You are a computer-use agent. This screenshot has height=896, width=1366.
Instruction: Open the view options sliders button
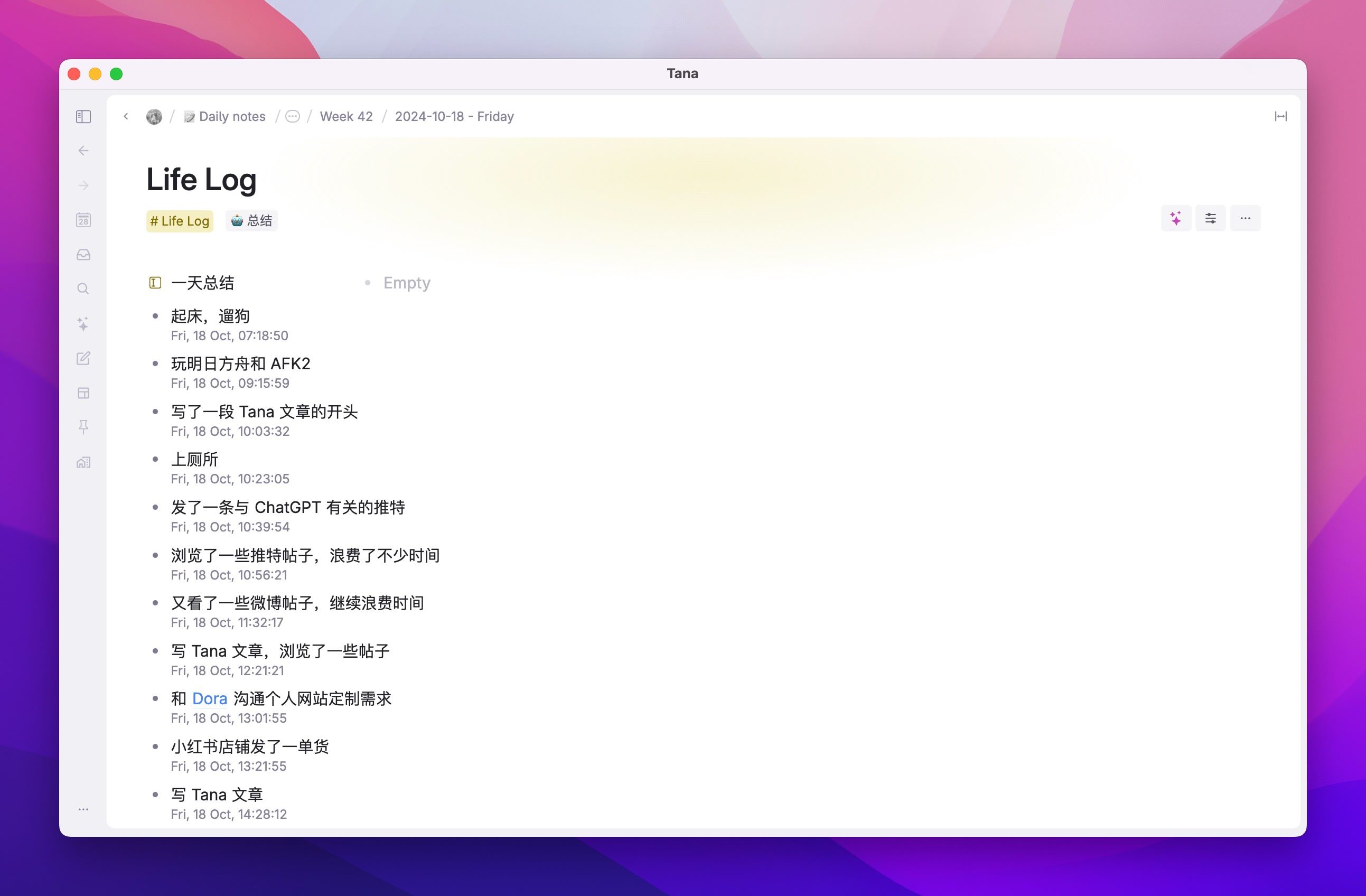pos(1211,219)
